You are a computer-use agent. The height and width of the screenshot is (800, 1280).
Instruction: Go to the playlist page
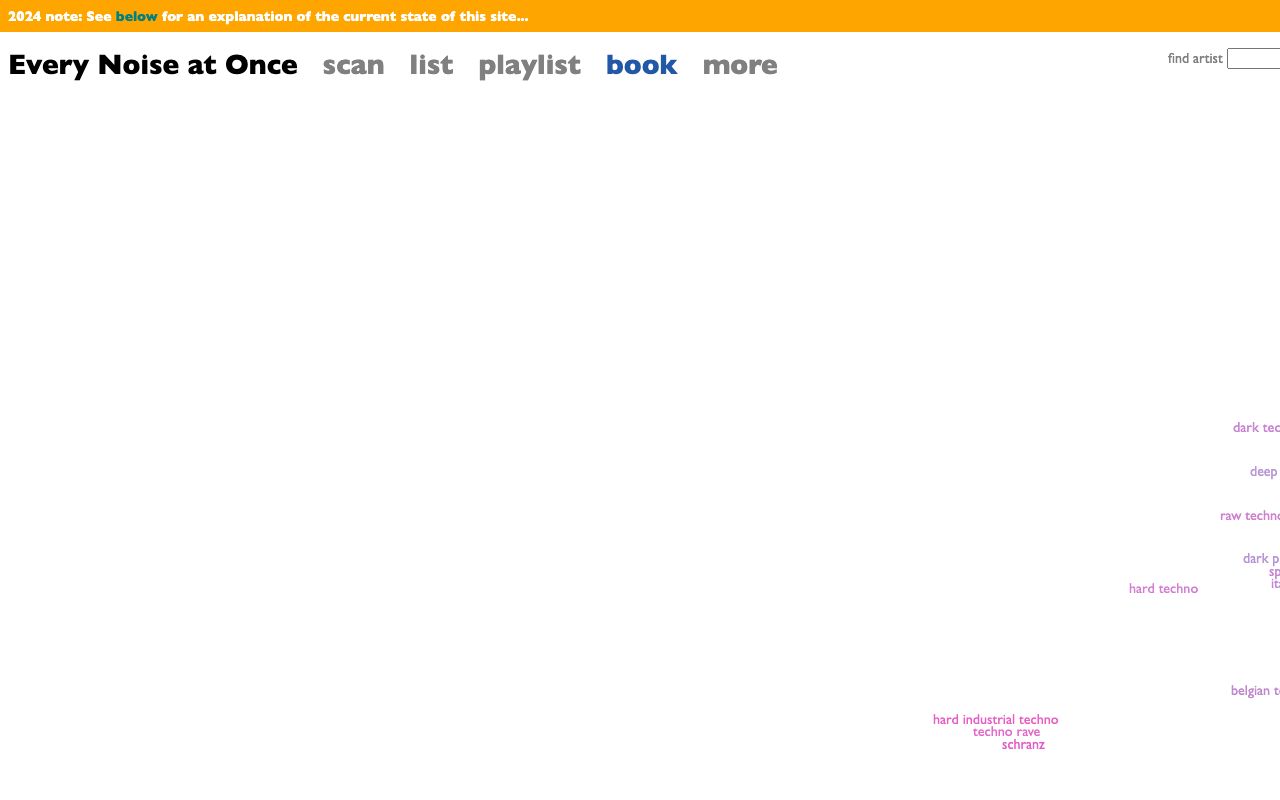point(529,64)
